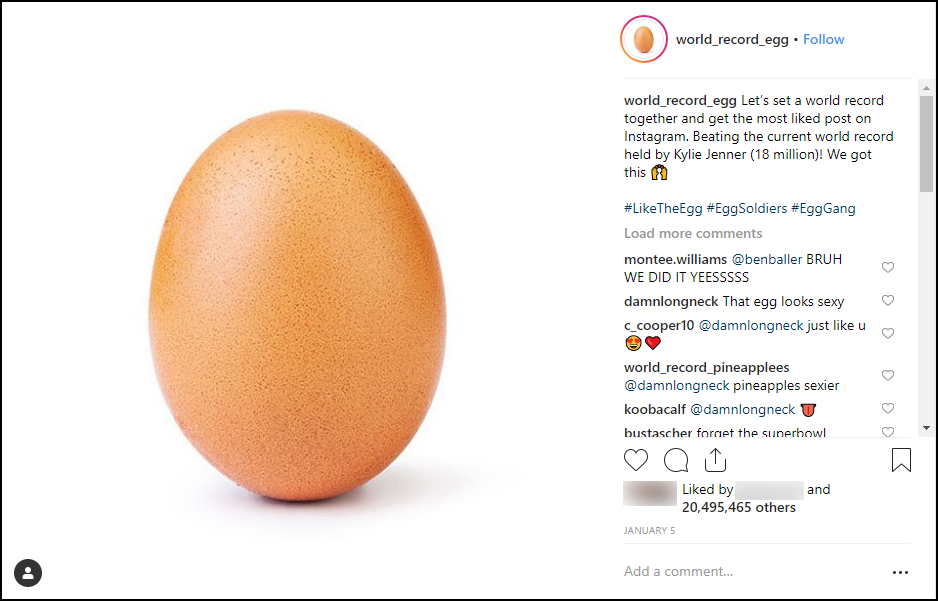Open three-dot more options menu
The height and width of the screenshot is (601, 938).
coord(900,572)
